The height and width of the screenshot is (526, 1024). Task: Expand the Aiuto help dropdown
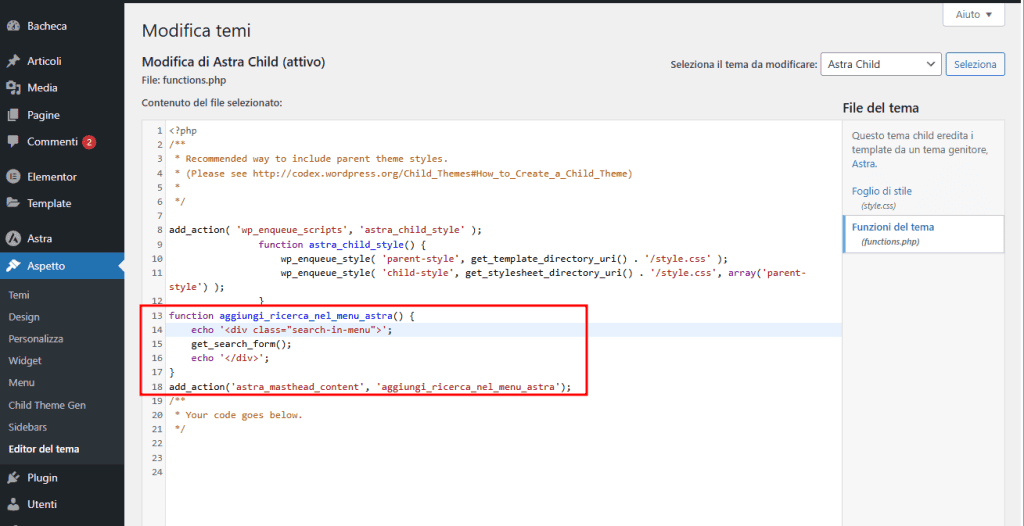pos(973,14)
